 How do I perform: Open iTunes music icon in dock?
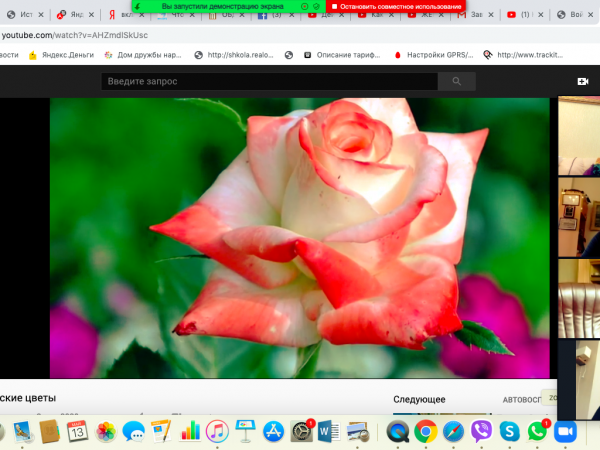point(217,431)
